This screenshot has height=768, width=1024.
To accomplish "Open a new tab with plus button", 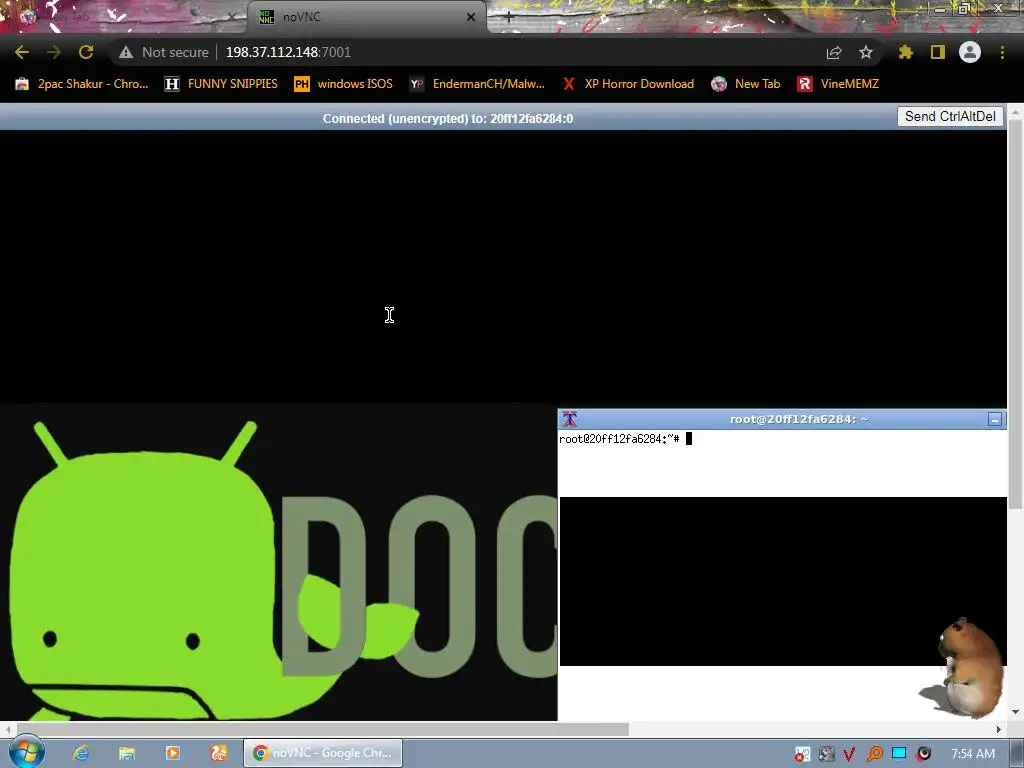I will 509,18.
